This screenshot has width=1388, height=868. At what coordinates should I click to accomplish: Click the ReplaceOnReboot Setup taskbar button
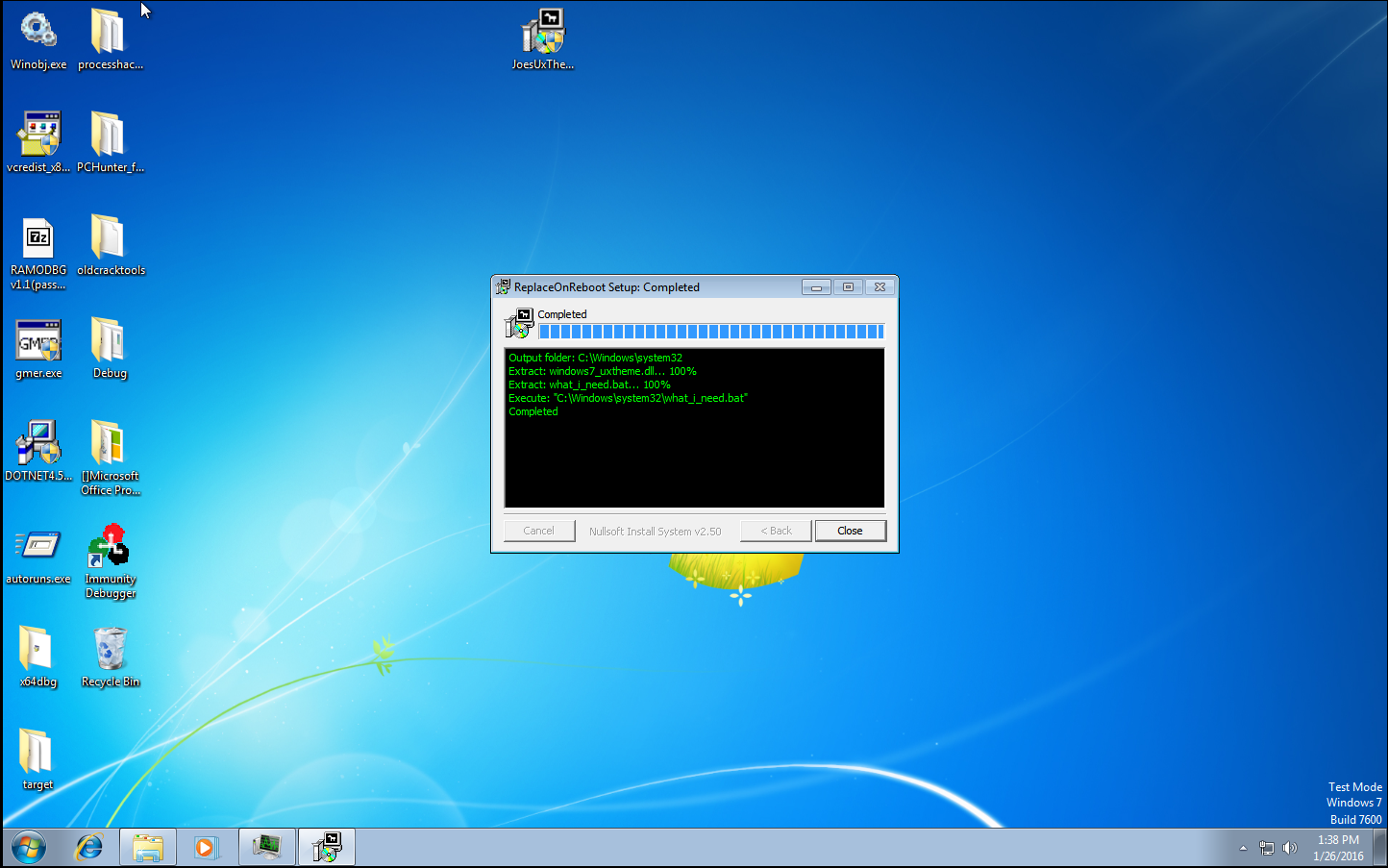point(327,848)
